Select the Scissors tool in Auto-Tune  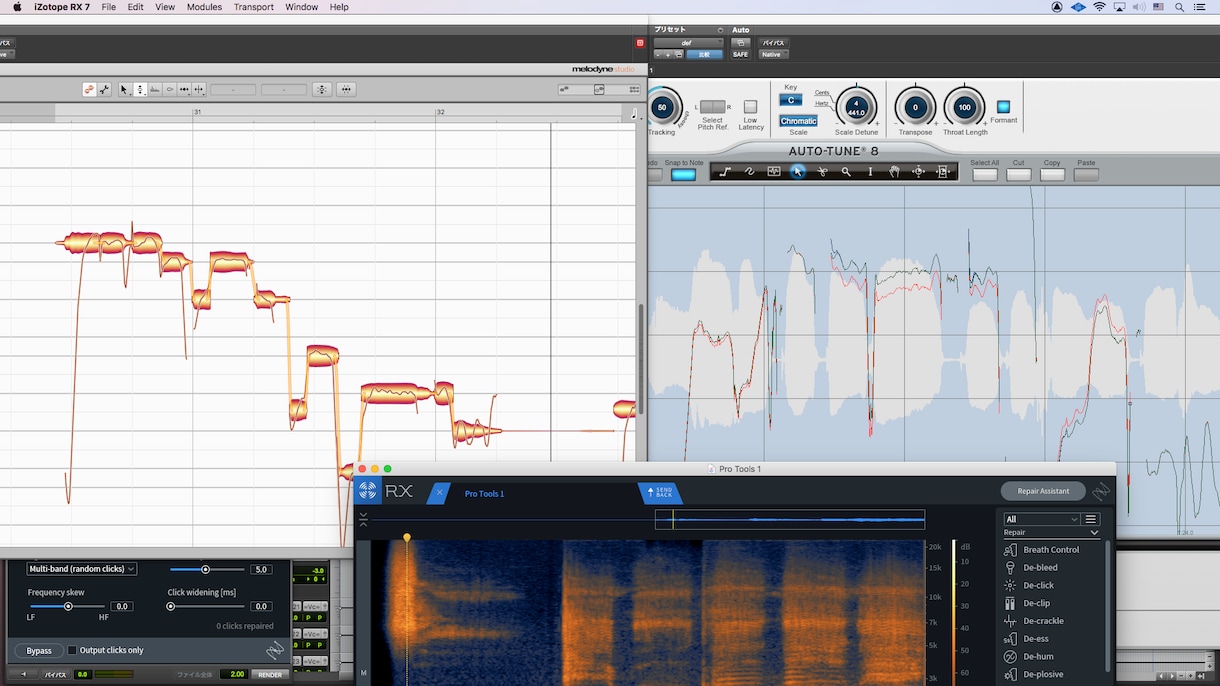822,172
